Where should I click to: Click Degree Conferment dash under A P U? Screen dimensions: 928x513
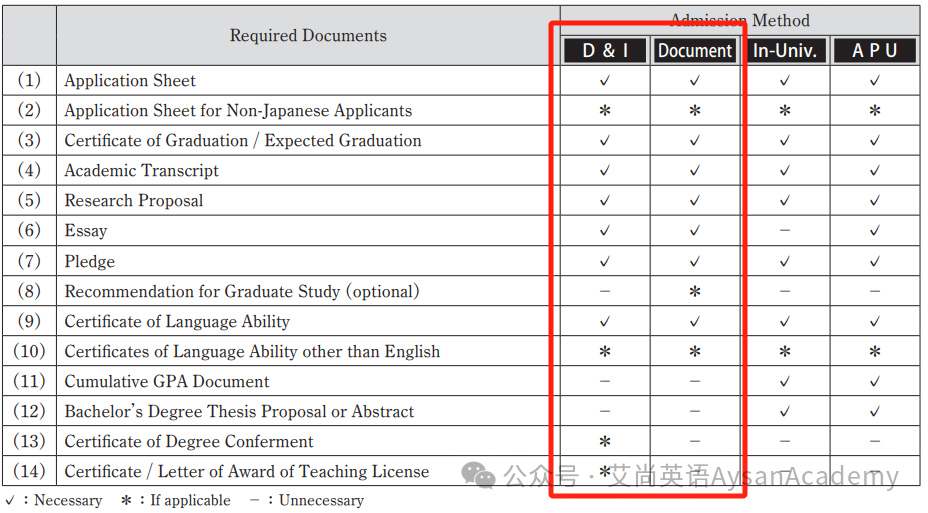(x=875, y=441)
